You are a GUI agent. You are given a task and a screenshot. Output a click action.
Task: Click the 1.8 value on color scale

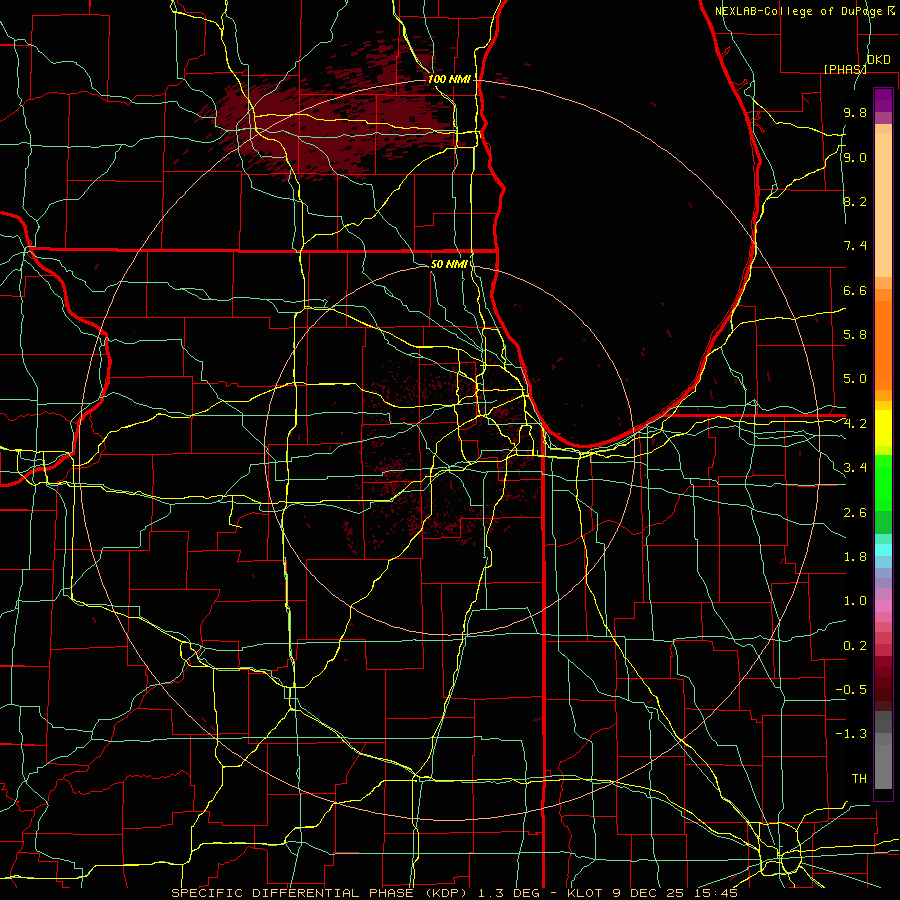pos(855,557)
